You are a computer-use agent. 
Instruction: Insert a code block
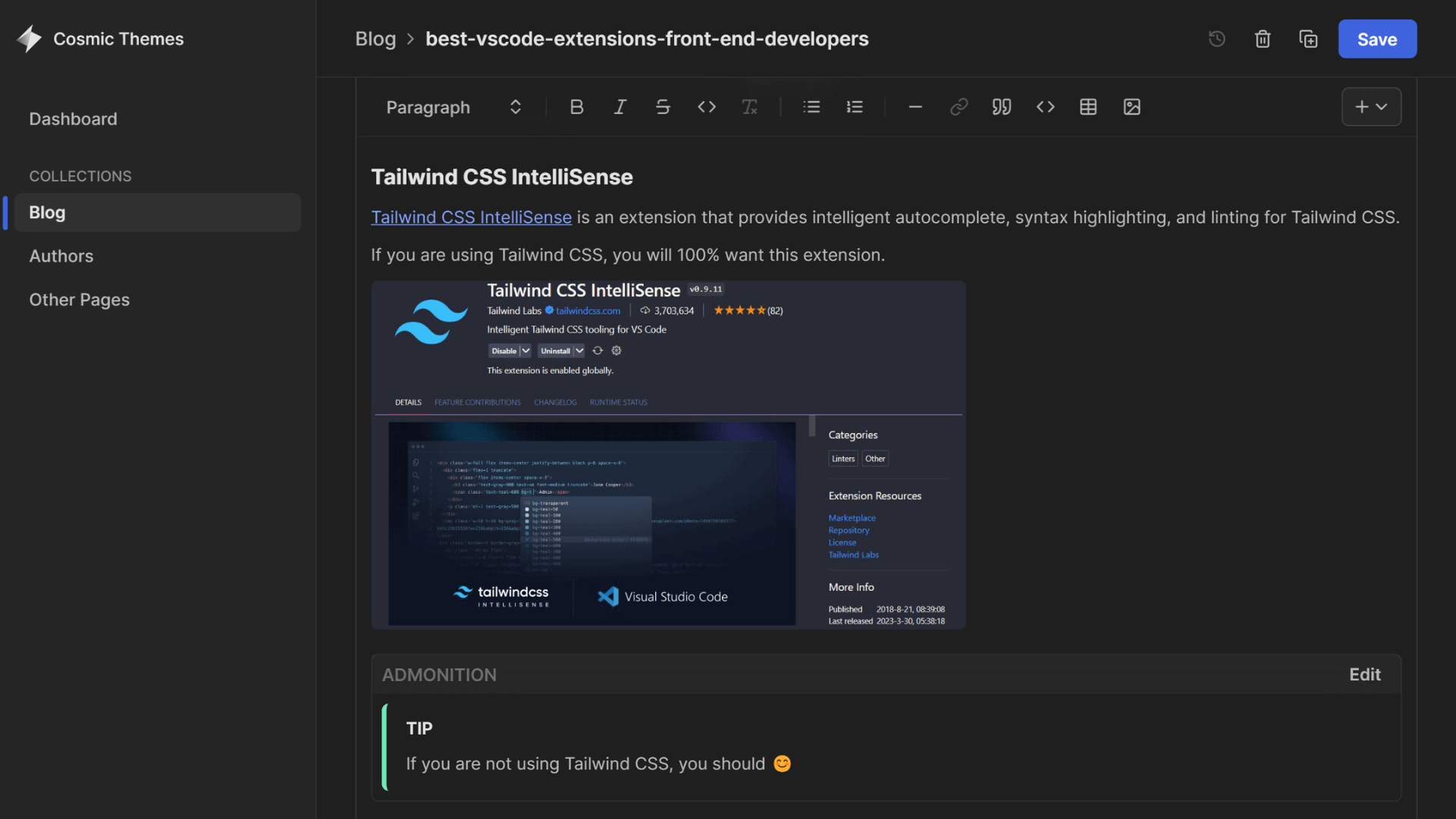coord(1046,107)
